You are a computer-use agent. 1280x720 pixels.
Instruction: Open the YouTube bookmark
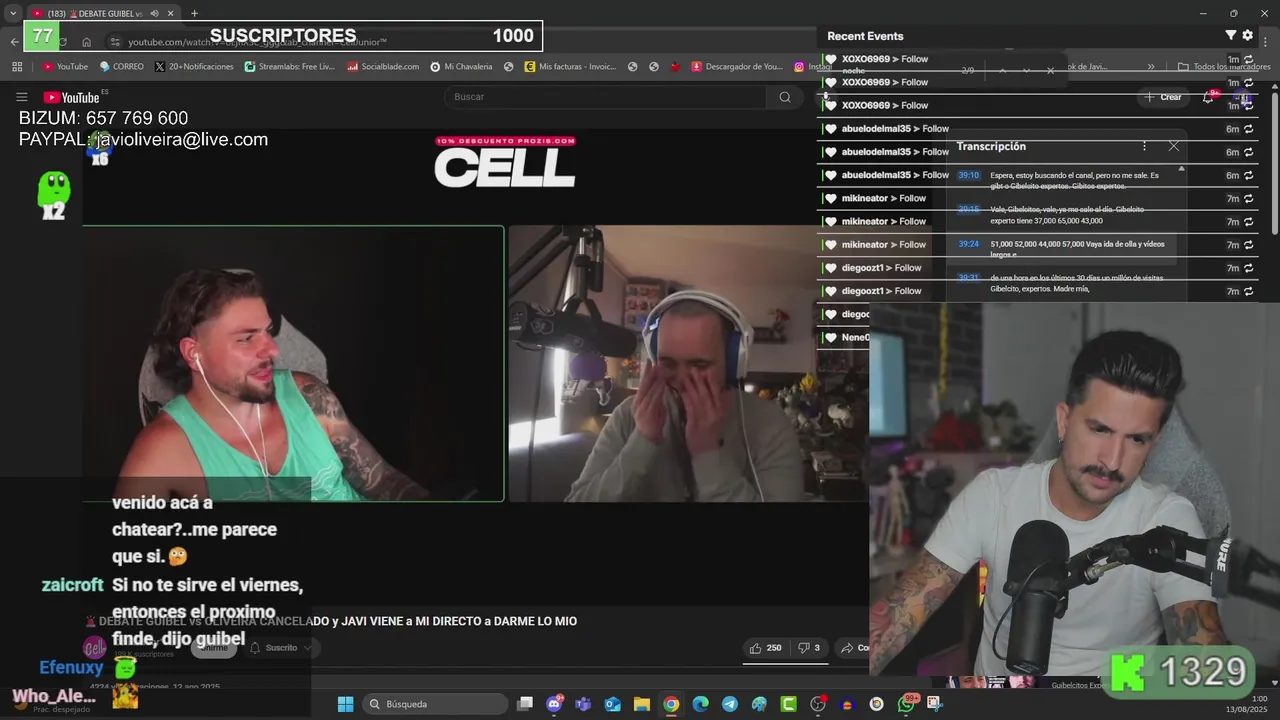[65, 67]
